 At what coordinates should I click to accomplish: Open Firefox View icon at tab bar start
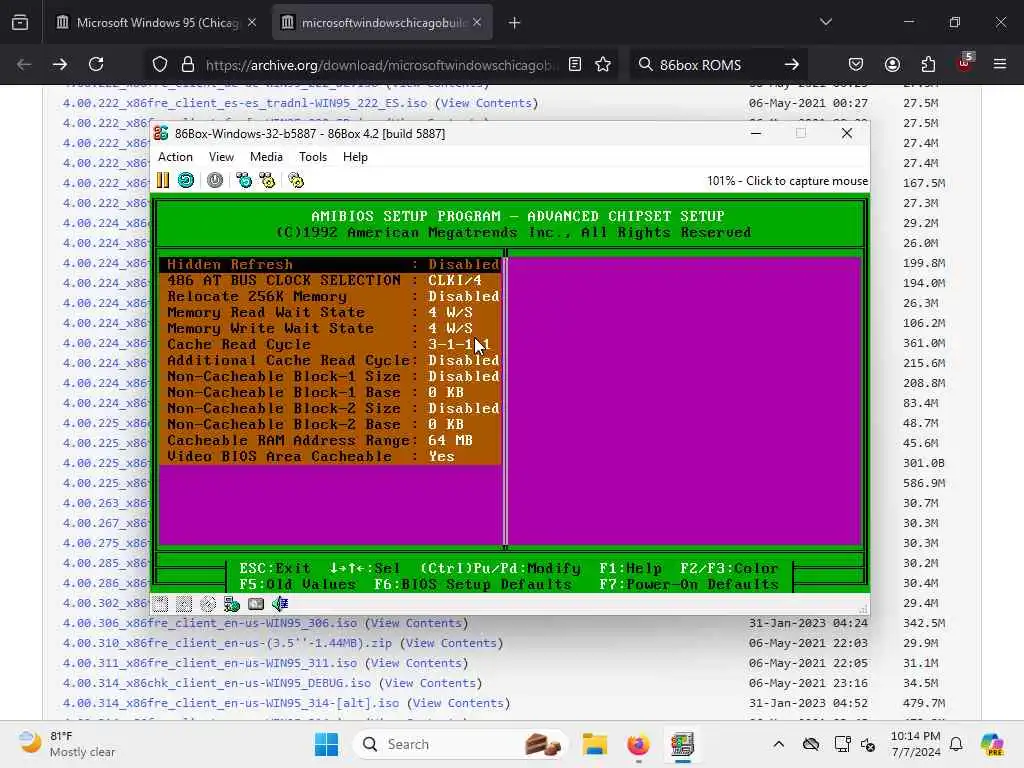tap(20, 23)
